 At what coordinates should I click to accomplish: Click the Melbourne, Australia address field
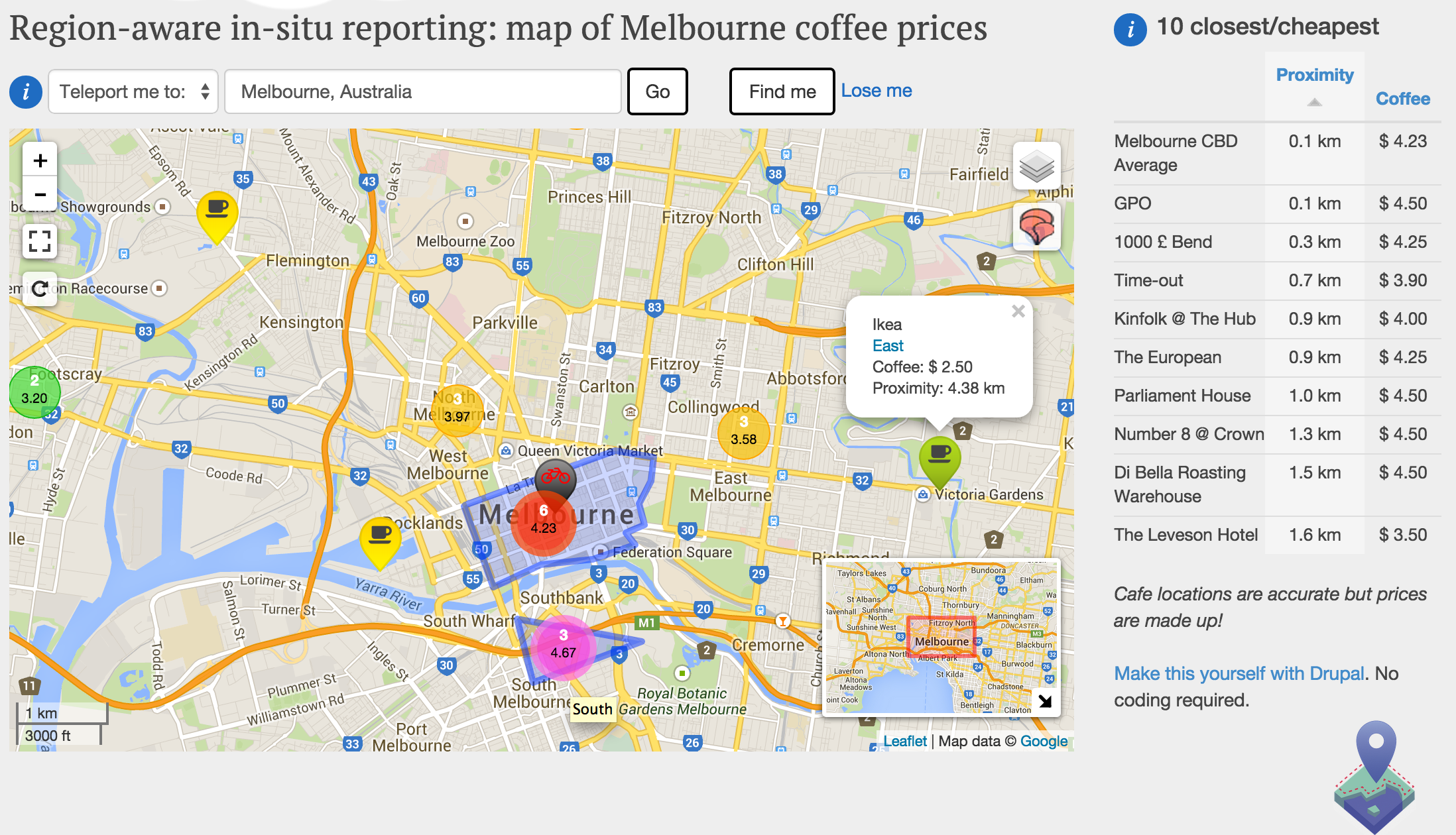423,91
